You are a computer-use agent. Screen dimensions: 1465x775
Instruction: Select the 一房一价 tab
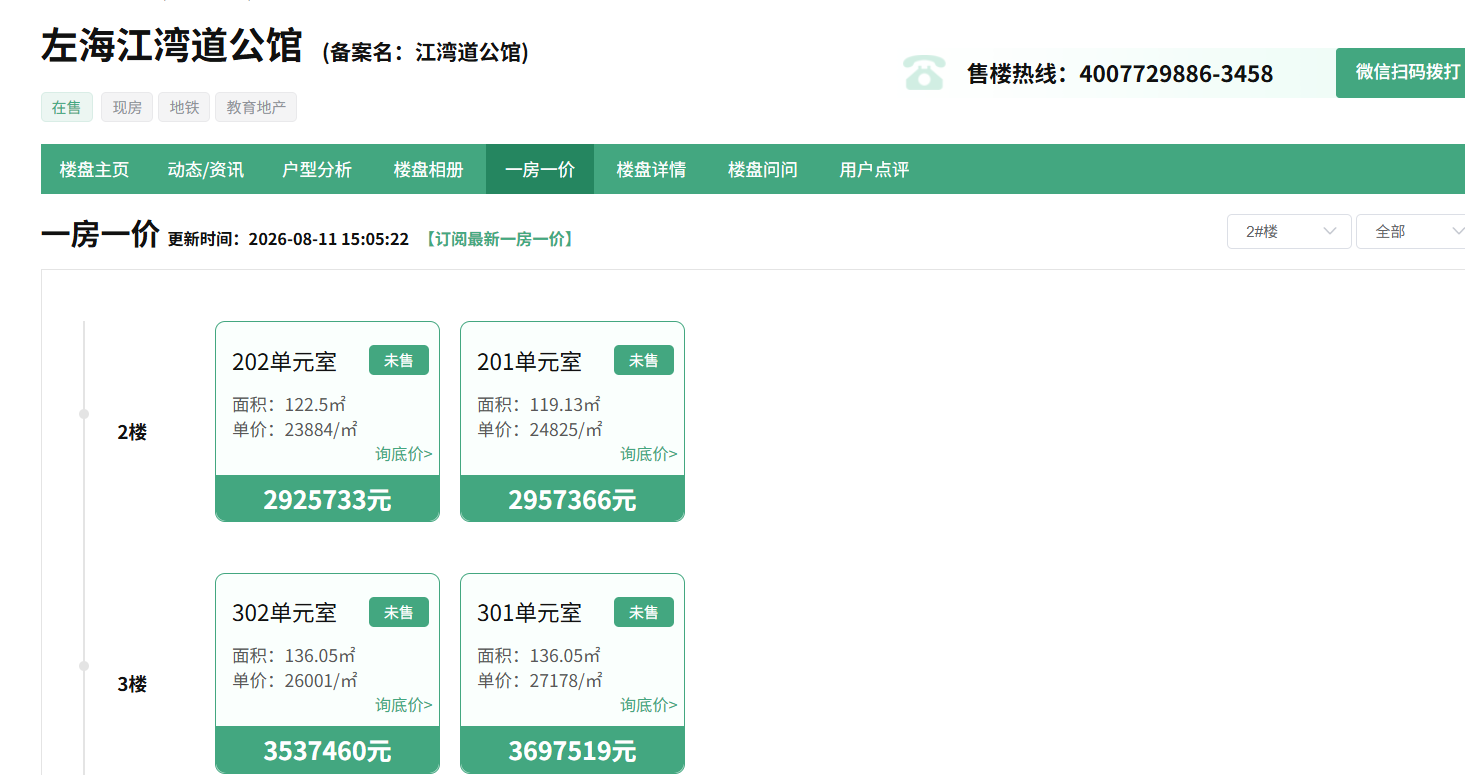click(x=540, y=169)
